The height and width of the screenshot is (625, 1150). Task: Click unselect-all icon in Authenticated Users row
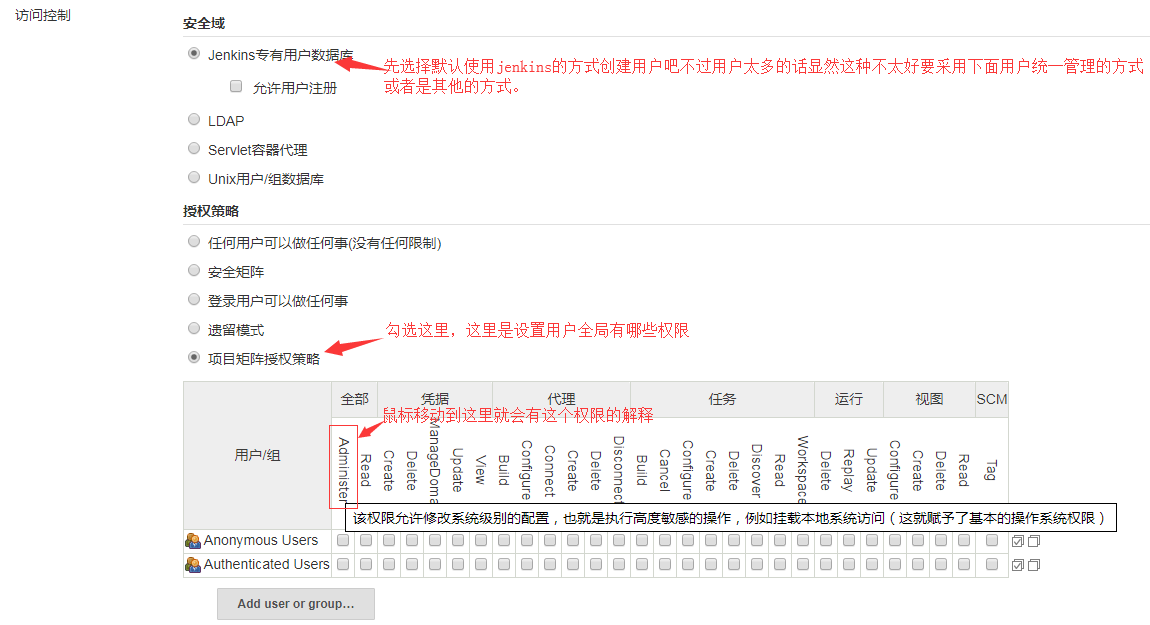pyautogui.click(x=1034, y=565)
